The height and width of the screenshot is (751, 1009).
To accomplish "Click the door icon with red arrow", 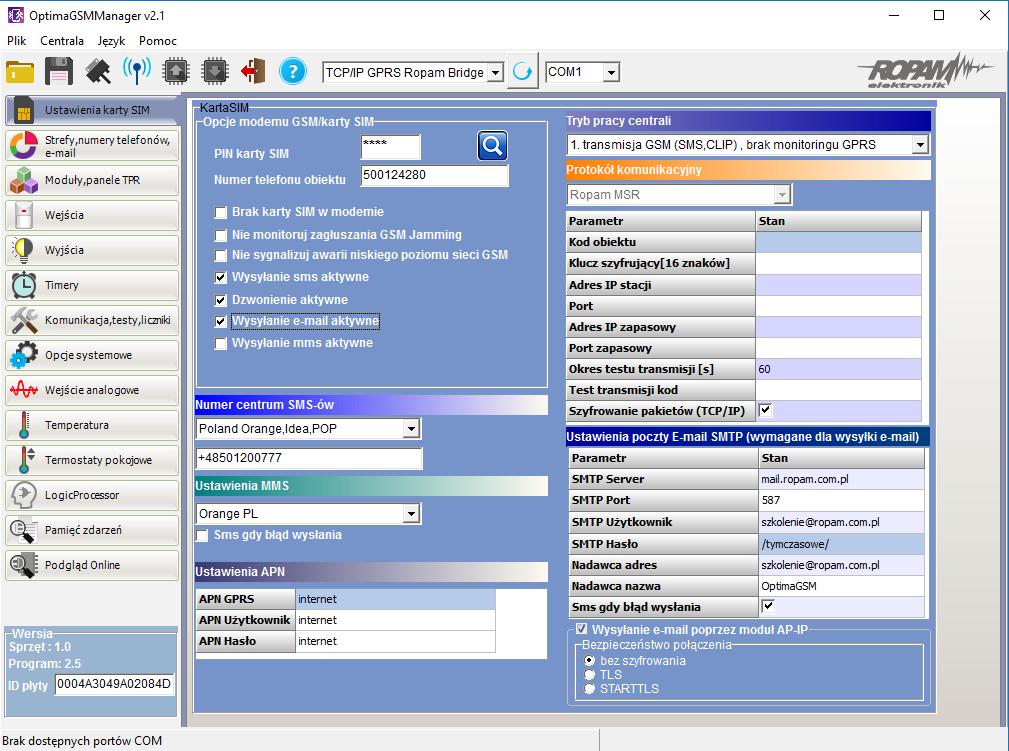I will pos(254,71).
